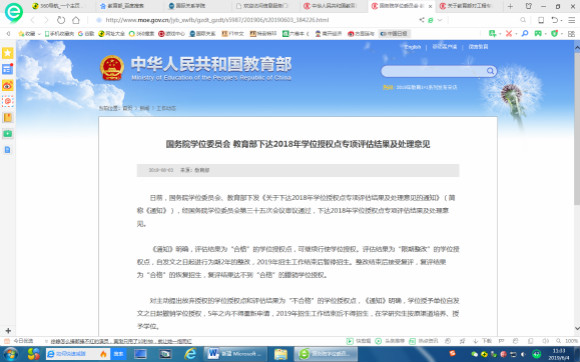Click the scroll down arrow of the page scrollbar
The image size is (580, 362).
(577, 328)
